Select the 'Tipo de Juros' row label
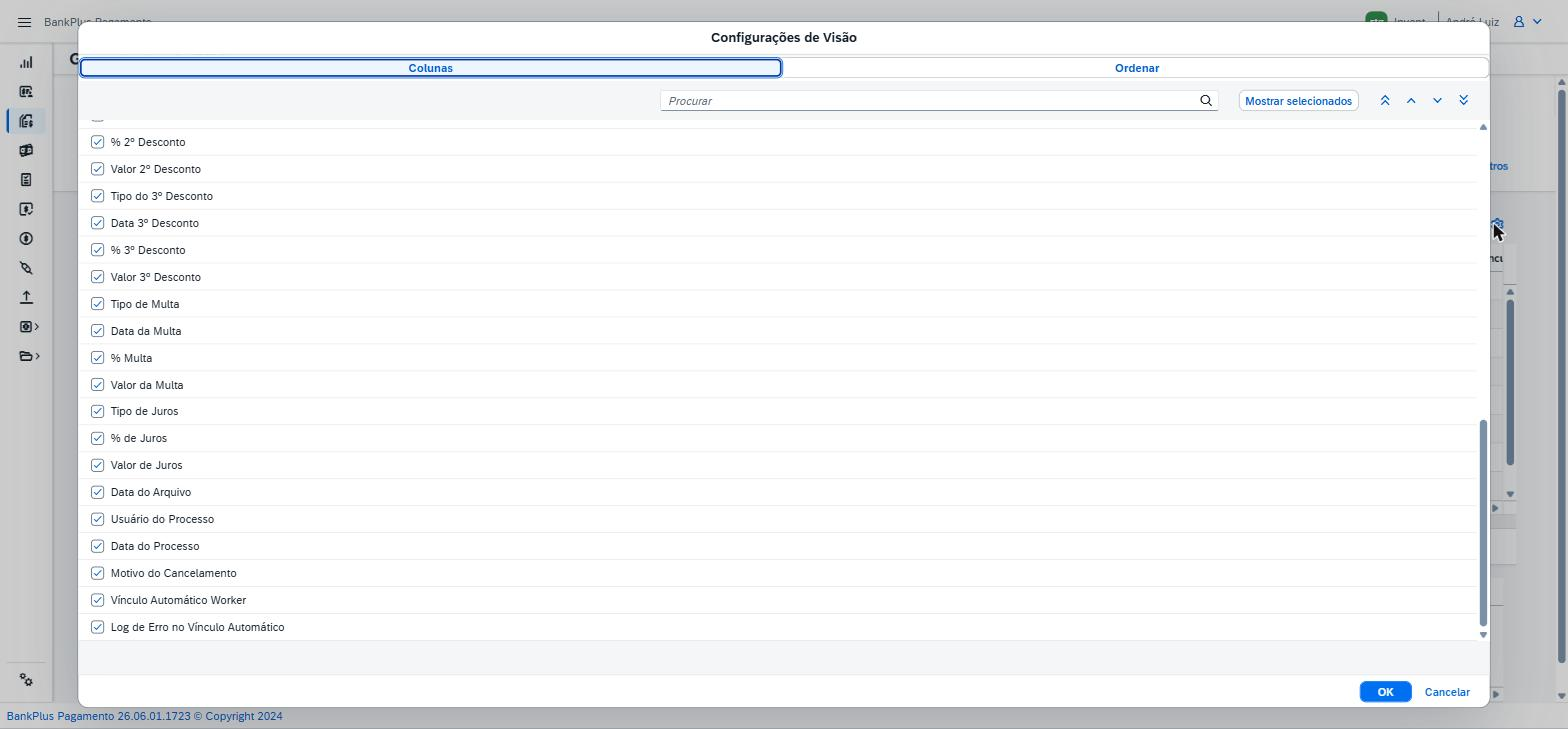Image resolution: width=1568 pixels, height=729 pixels. point(145,411)
